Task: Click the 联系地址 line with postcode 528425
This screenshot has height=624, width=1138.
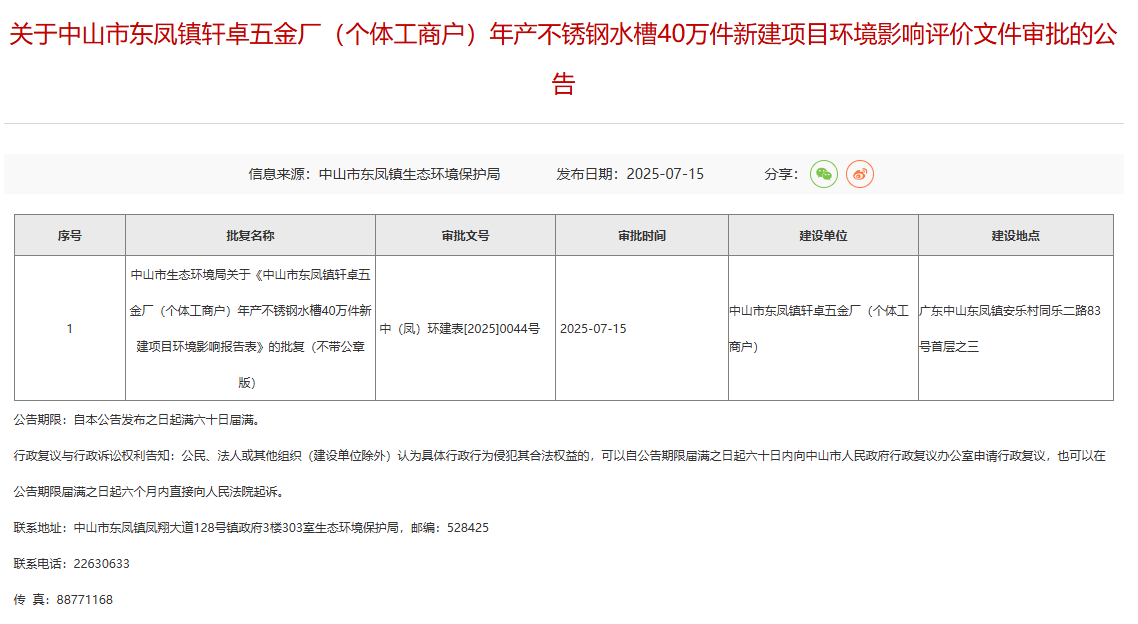Action: 251,528
